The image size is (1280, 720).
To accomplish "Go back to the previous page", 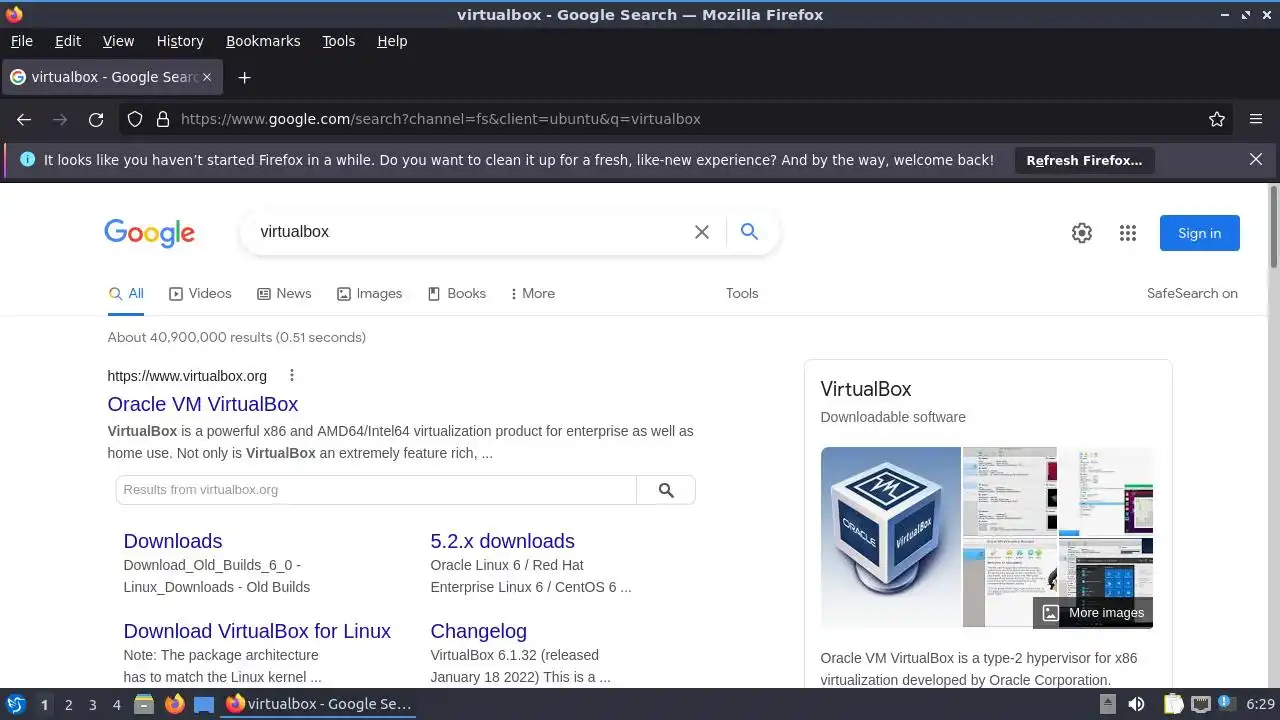I will click(x=24, y=119).
